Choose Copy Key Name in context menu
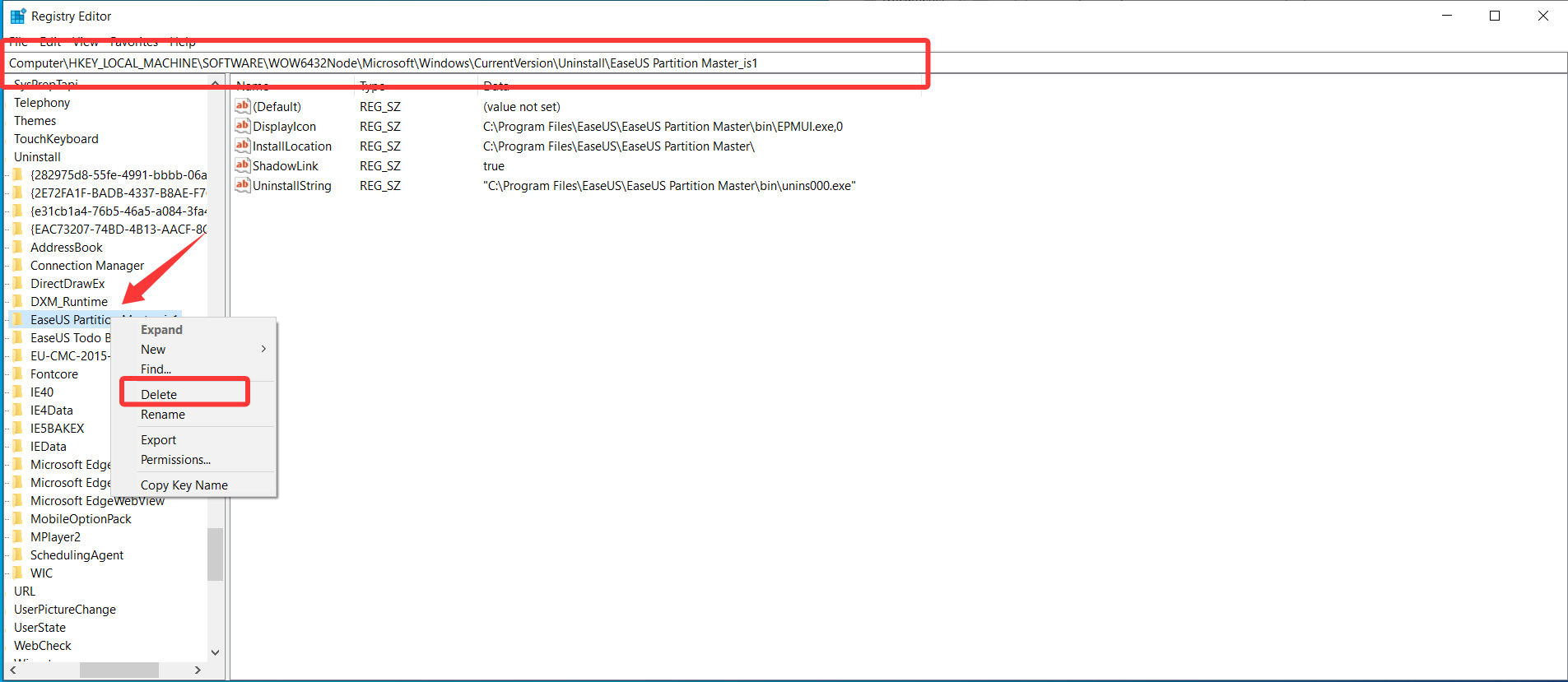 (193, 485)
